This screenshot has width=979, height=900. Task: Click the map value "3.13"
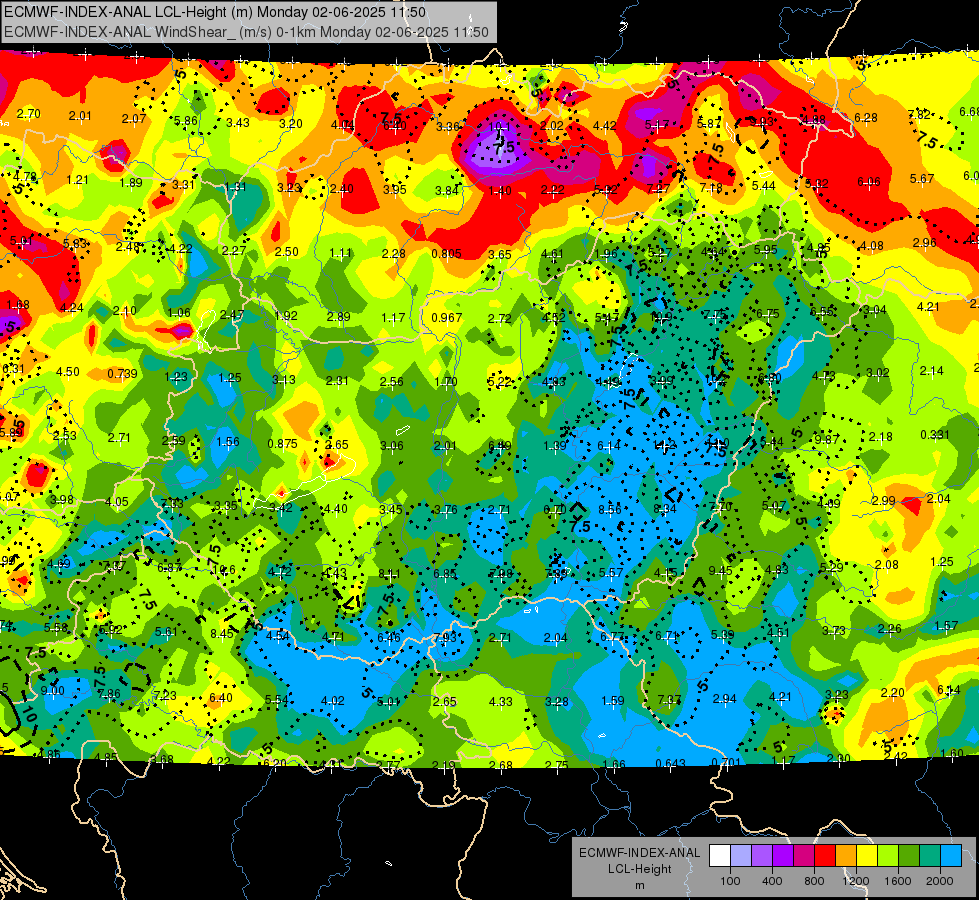click(x=284, y=379)
